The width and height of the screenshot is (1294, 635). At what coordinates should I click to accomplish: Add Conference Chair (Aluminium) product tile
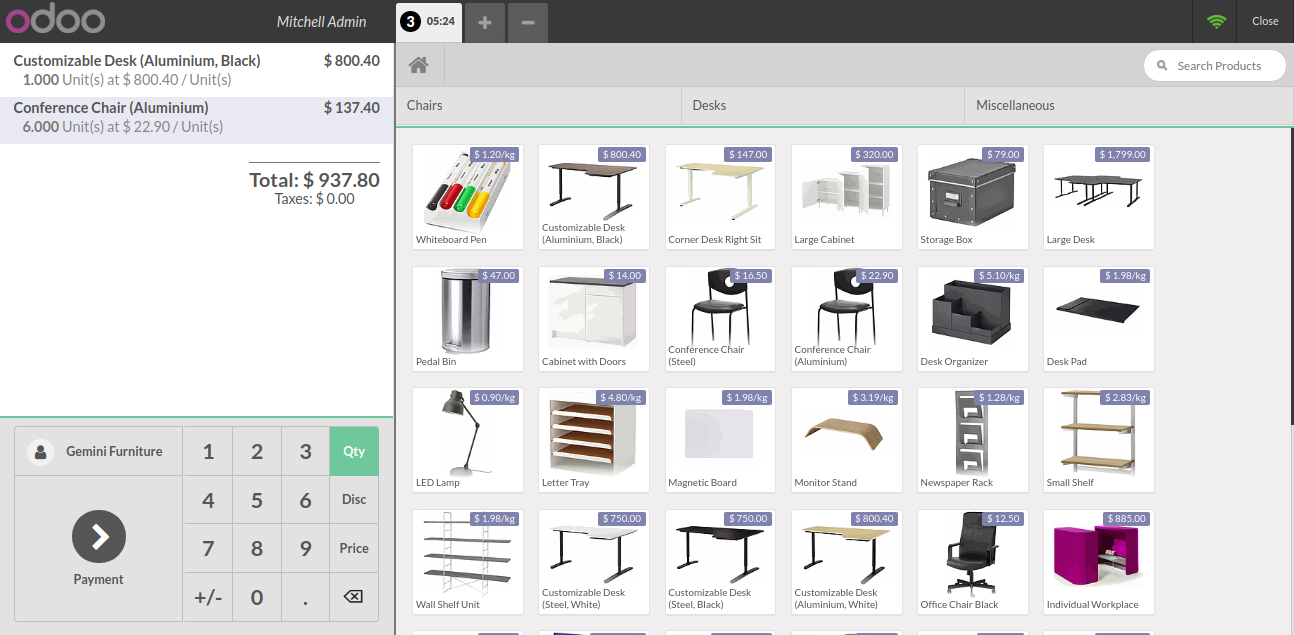[x=846, y=319]
